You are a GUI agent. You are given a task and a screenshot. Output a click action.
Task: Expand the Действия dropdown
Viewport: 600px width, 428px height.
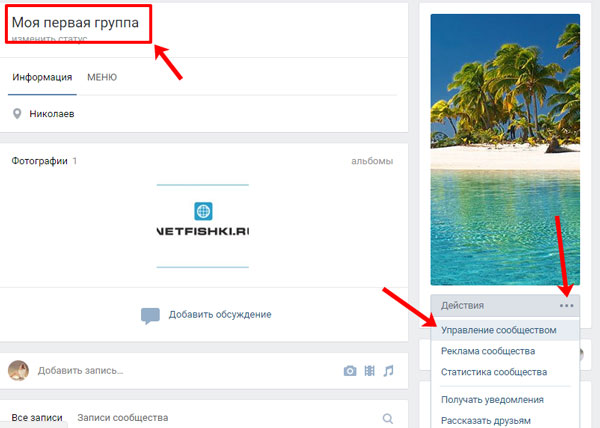462,305
